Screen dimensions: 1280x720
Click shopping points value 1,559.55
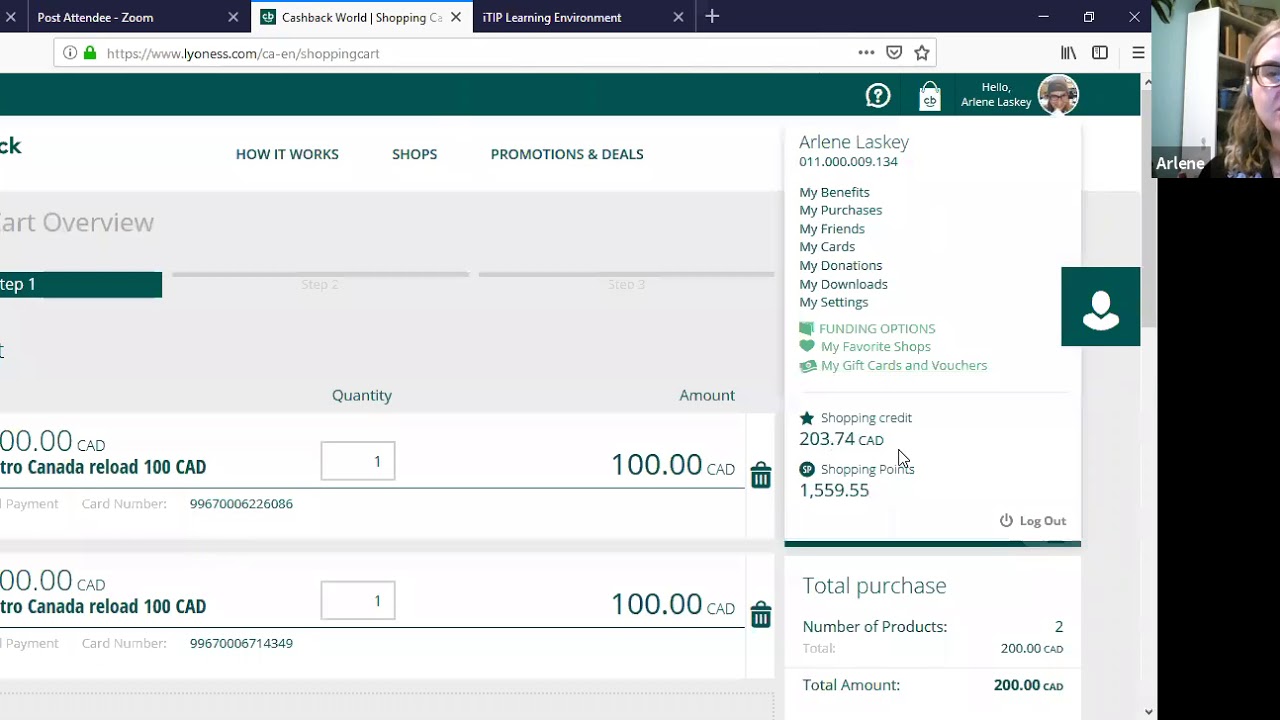(834, 490)
